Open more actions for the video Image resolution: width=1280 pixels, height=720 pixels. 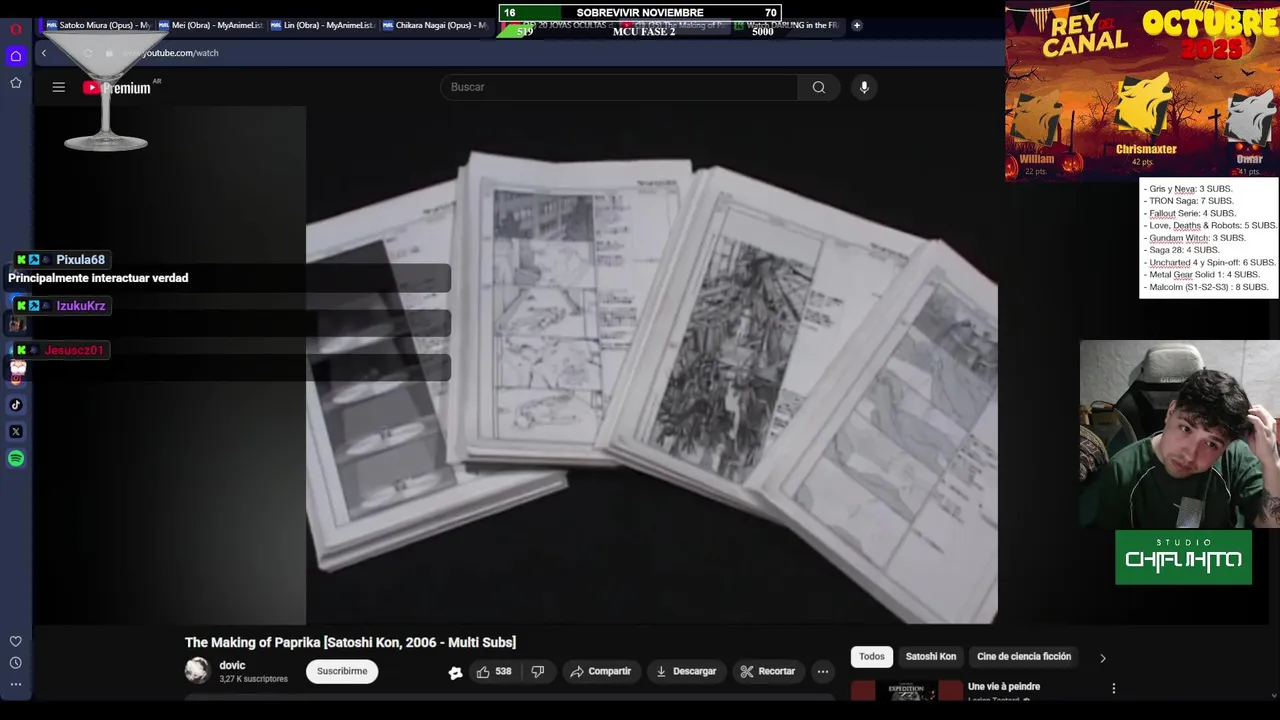(823, 672)
